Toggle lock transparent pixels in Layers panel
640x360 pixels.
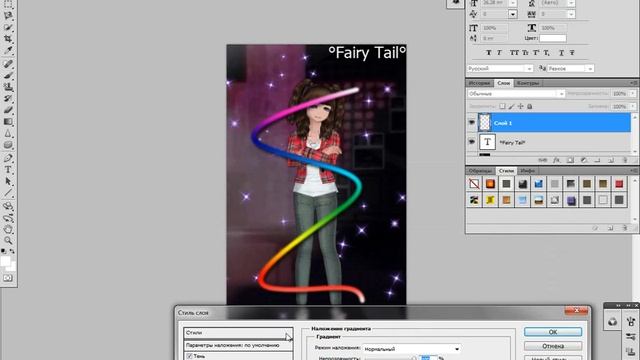pyautogui.click(x=502, y=107)
